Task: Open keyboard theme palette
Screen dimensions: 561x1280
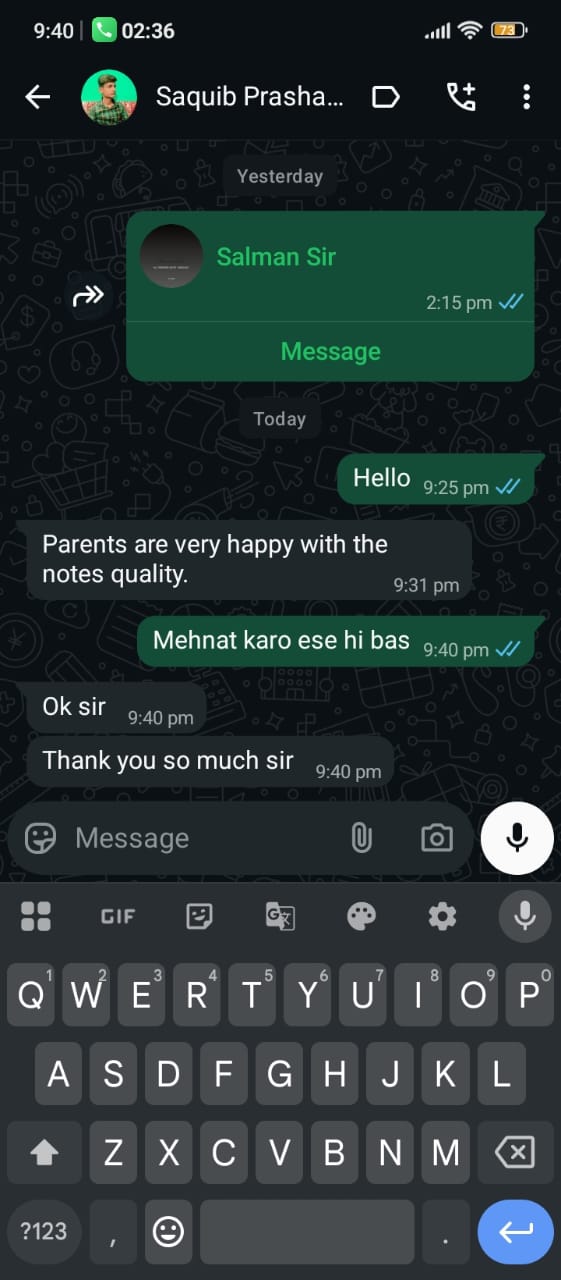Action: point(361,916)
